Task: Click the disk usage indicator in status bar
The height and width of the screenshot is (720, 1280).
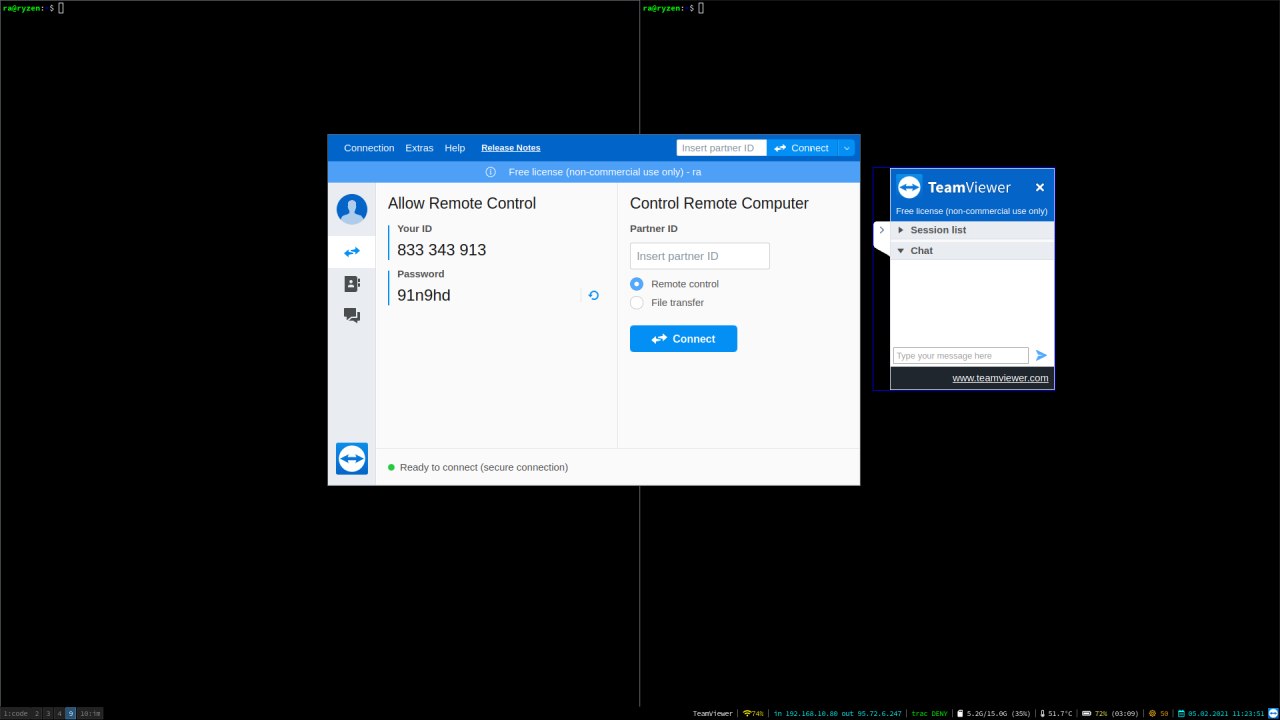Action: 993,713
